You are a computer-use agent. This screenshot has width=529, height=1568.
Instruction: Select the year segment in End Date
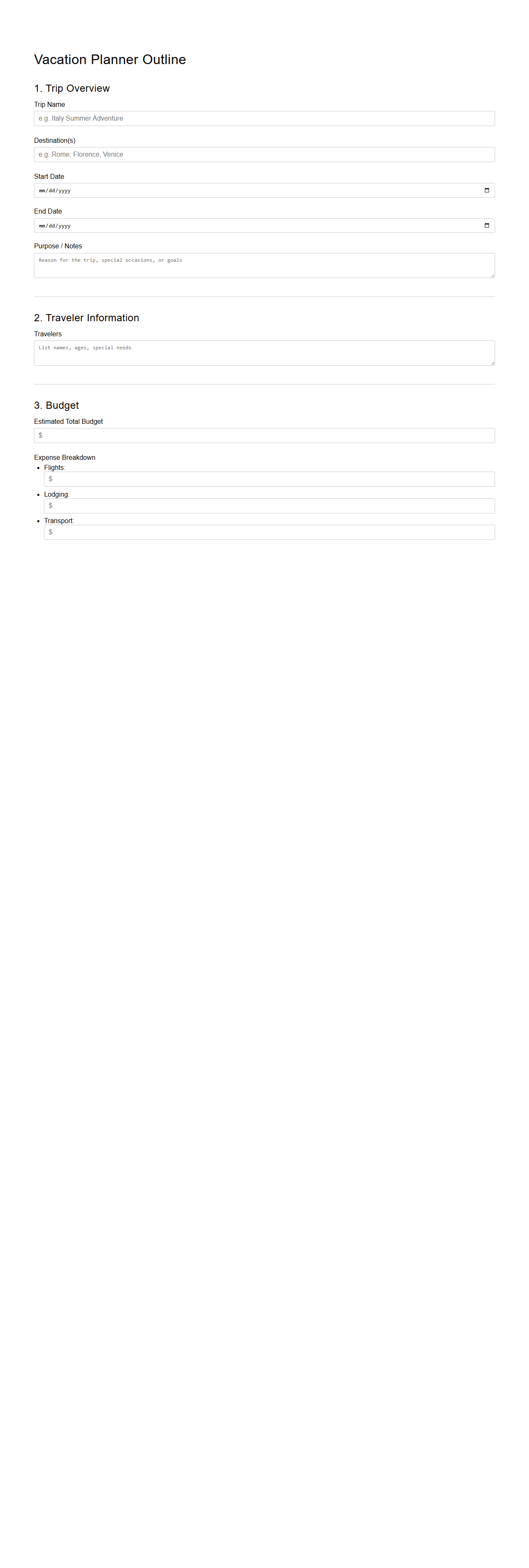65,226
